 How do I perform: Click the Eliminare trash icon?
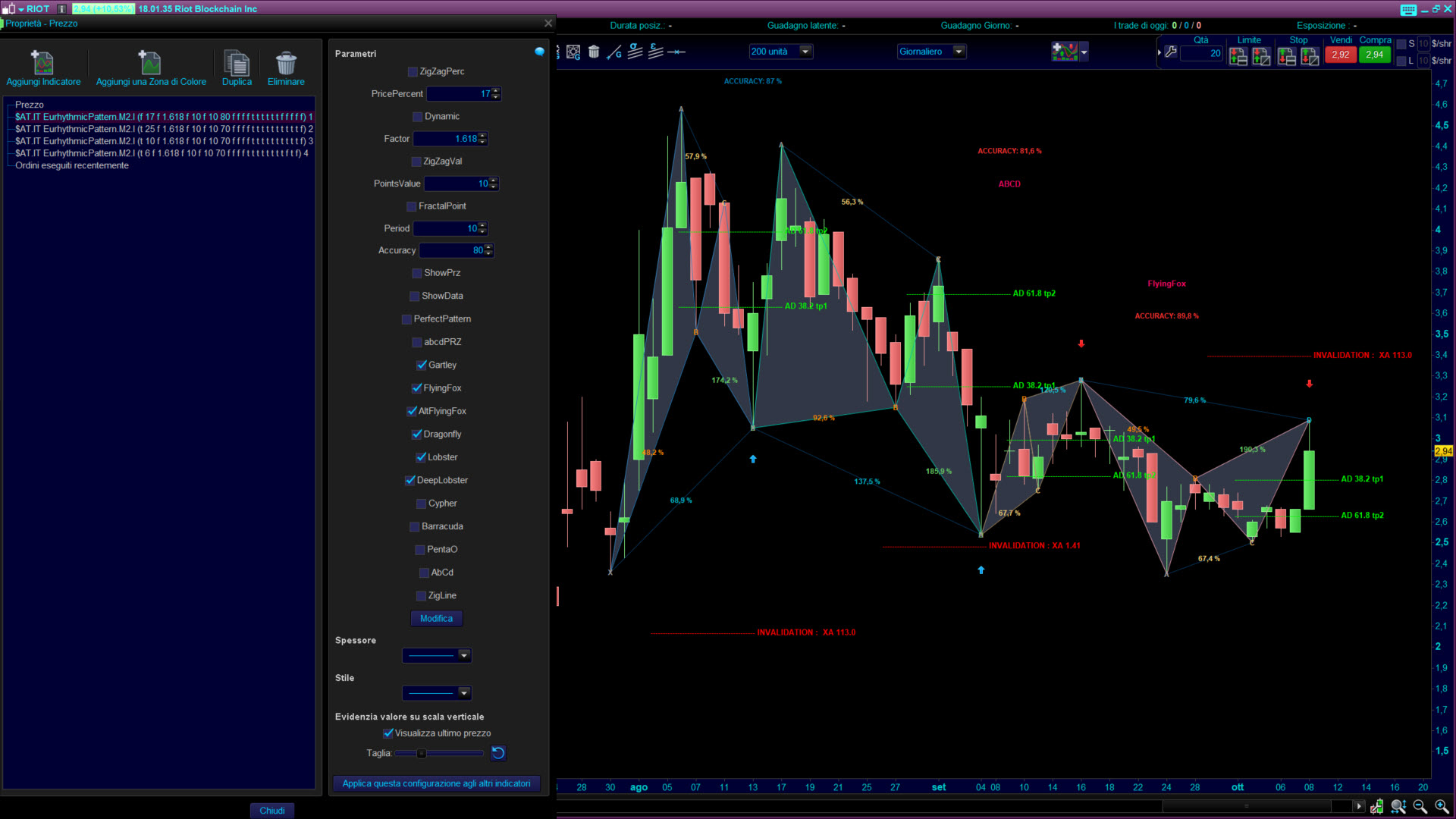[x=286, y=62]
